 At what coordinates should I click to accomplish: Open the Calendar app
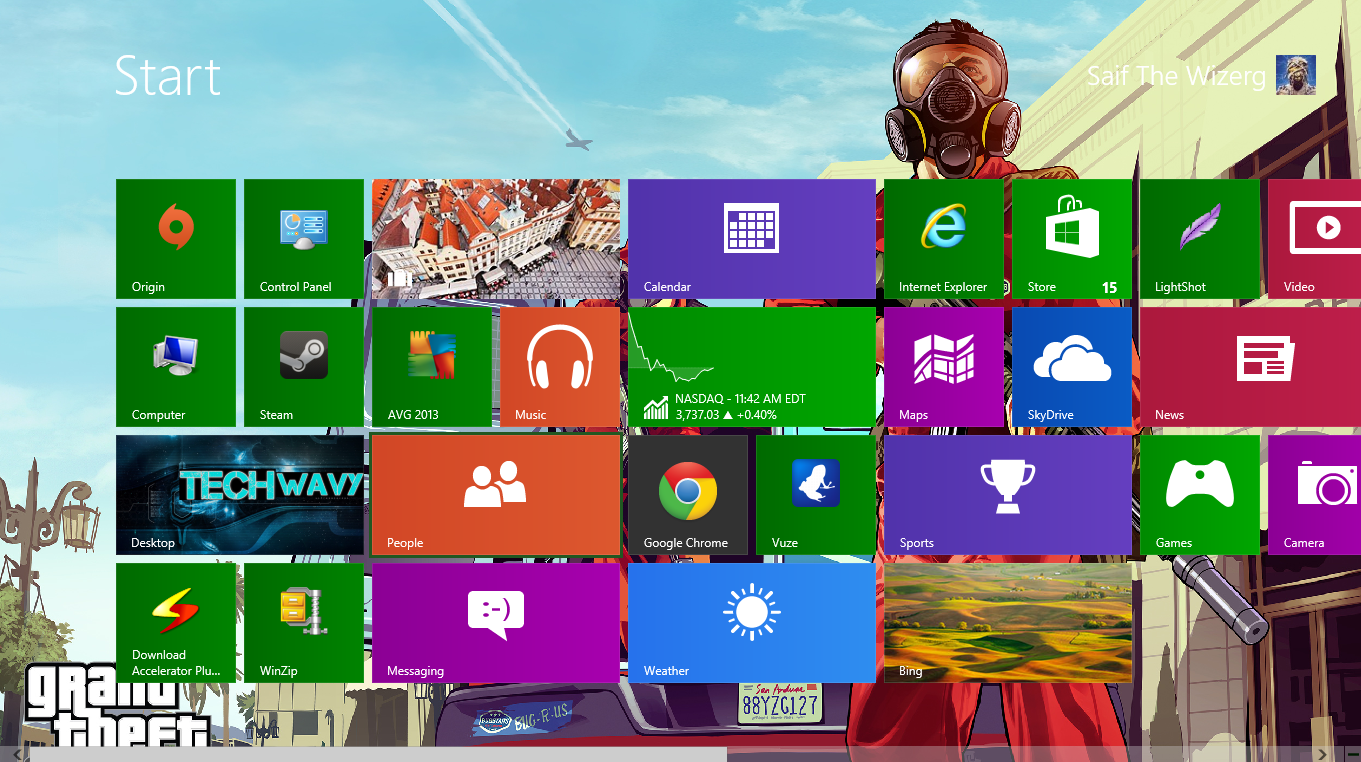(751, 238)
